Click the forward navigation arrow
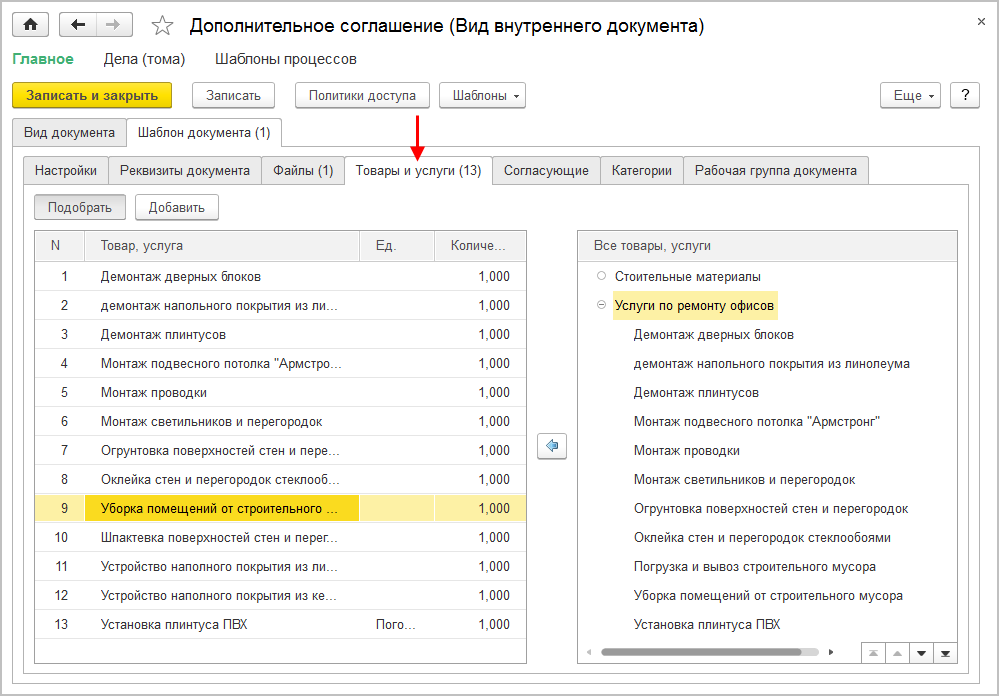Screen dimensions: 999x696 (x=114, y=25)
